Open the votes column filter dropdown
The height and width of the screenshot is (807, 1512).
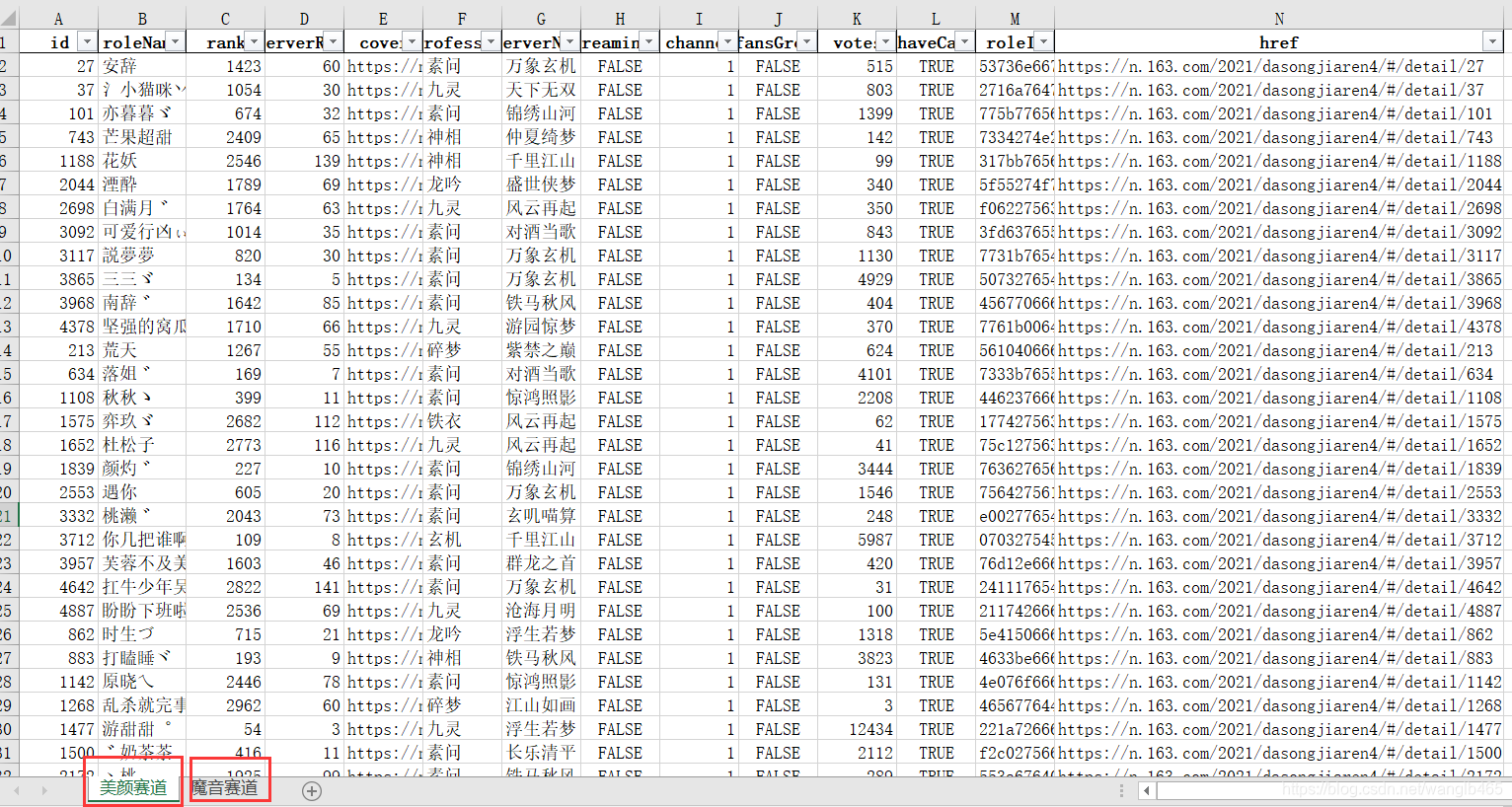click(885, 41)
